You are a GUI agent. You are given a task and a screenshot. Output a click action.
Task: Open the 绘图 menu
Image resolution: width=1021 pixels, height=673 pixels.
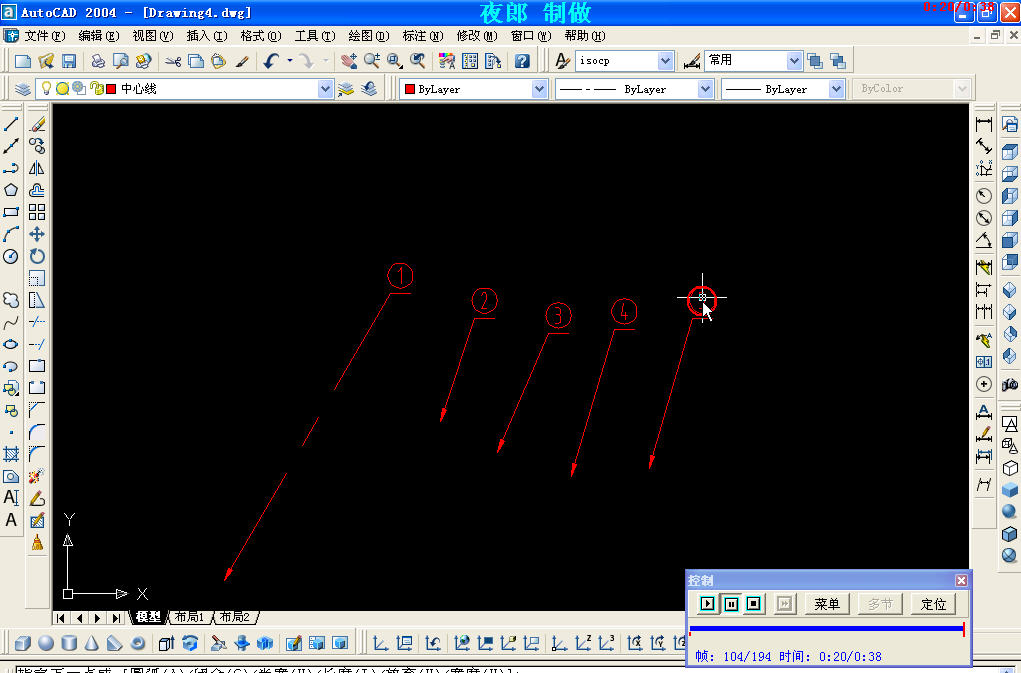[367, 36]
